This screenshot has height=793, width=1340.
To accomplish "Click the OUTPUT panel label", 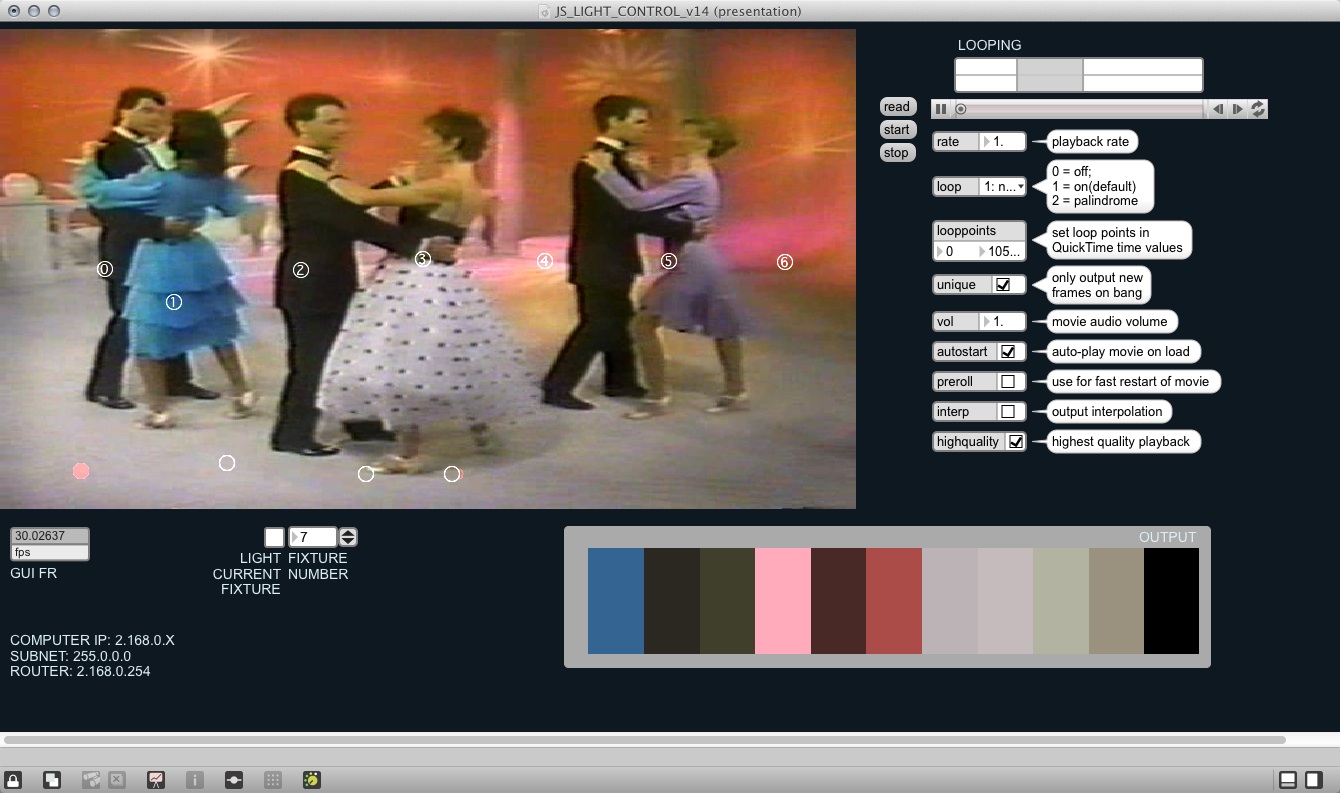I will point(1167,537).
